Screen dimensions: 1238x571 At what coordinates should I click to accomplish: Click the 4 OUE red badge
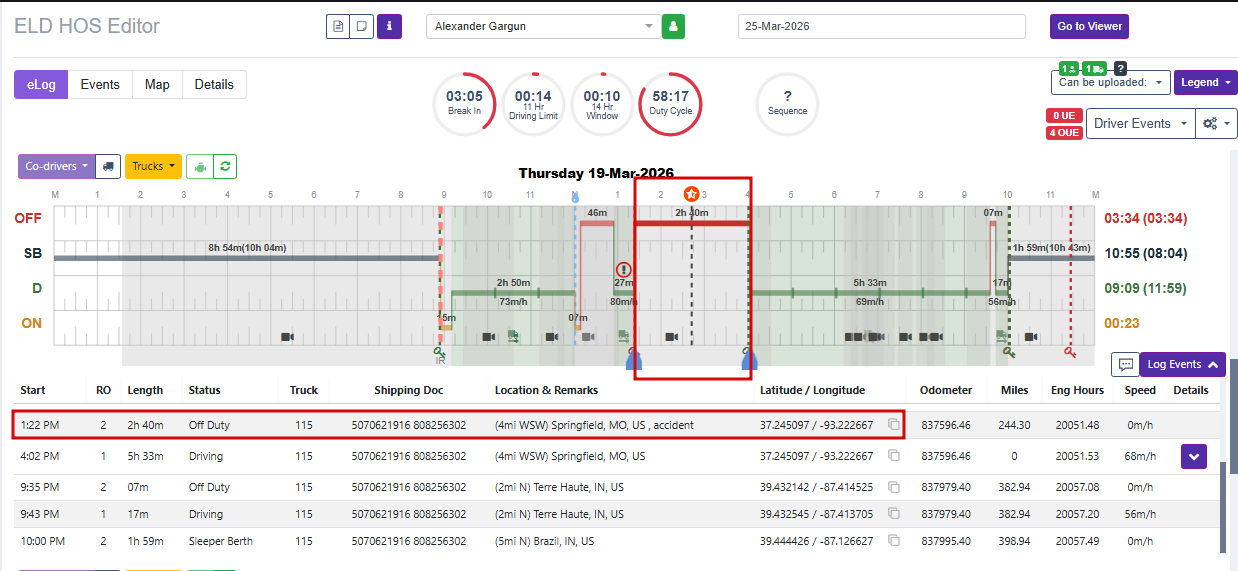click(x=1064, y=133)
